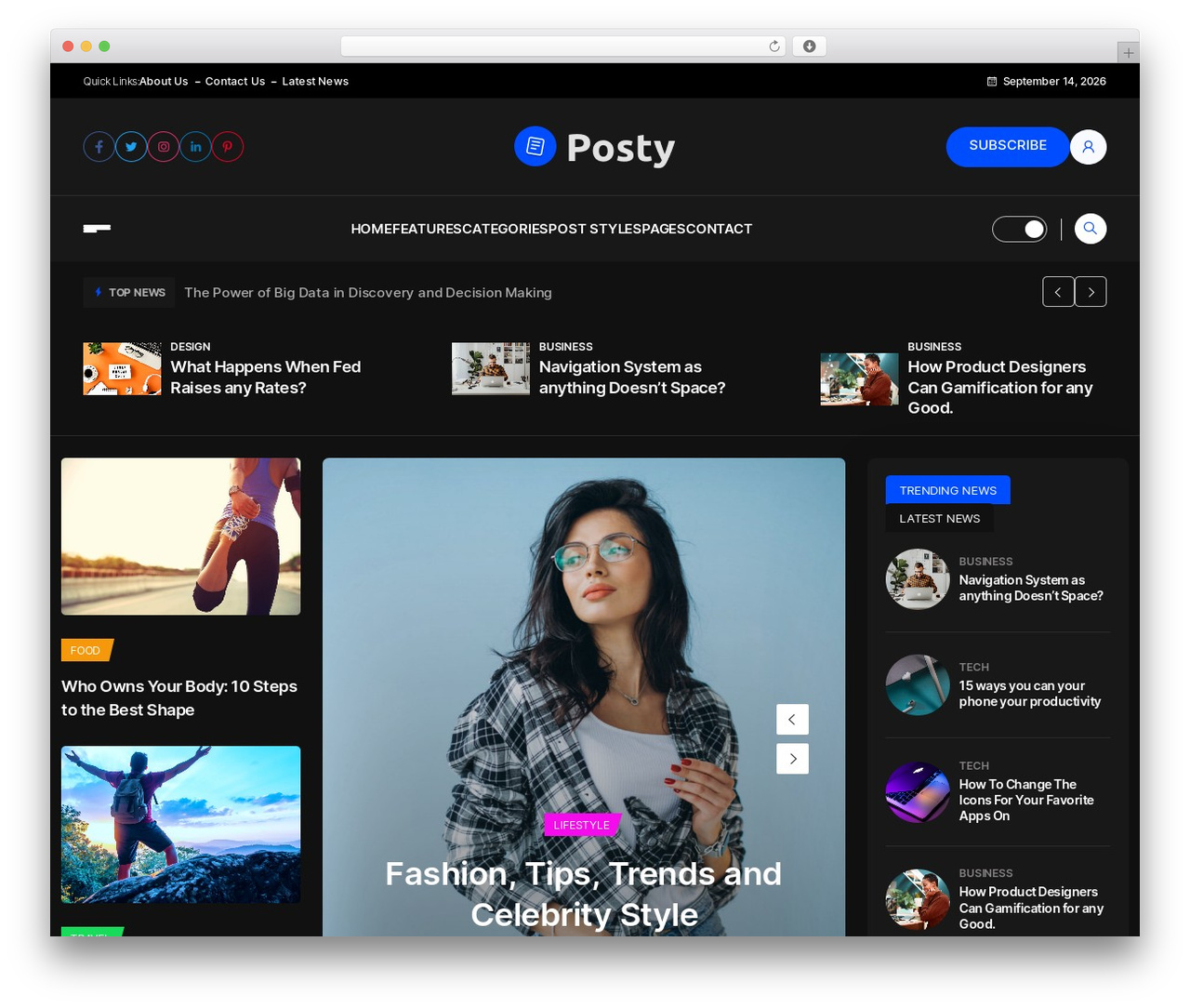Show next top news headline

click(1091, 292)
